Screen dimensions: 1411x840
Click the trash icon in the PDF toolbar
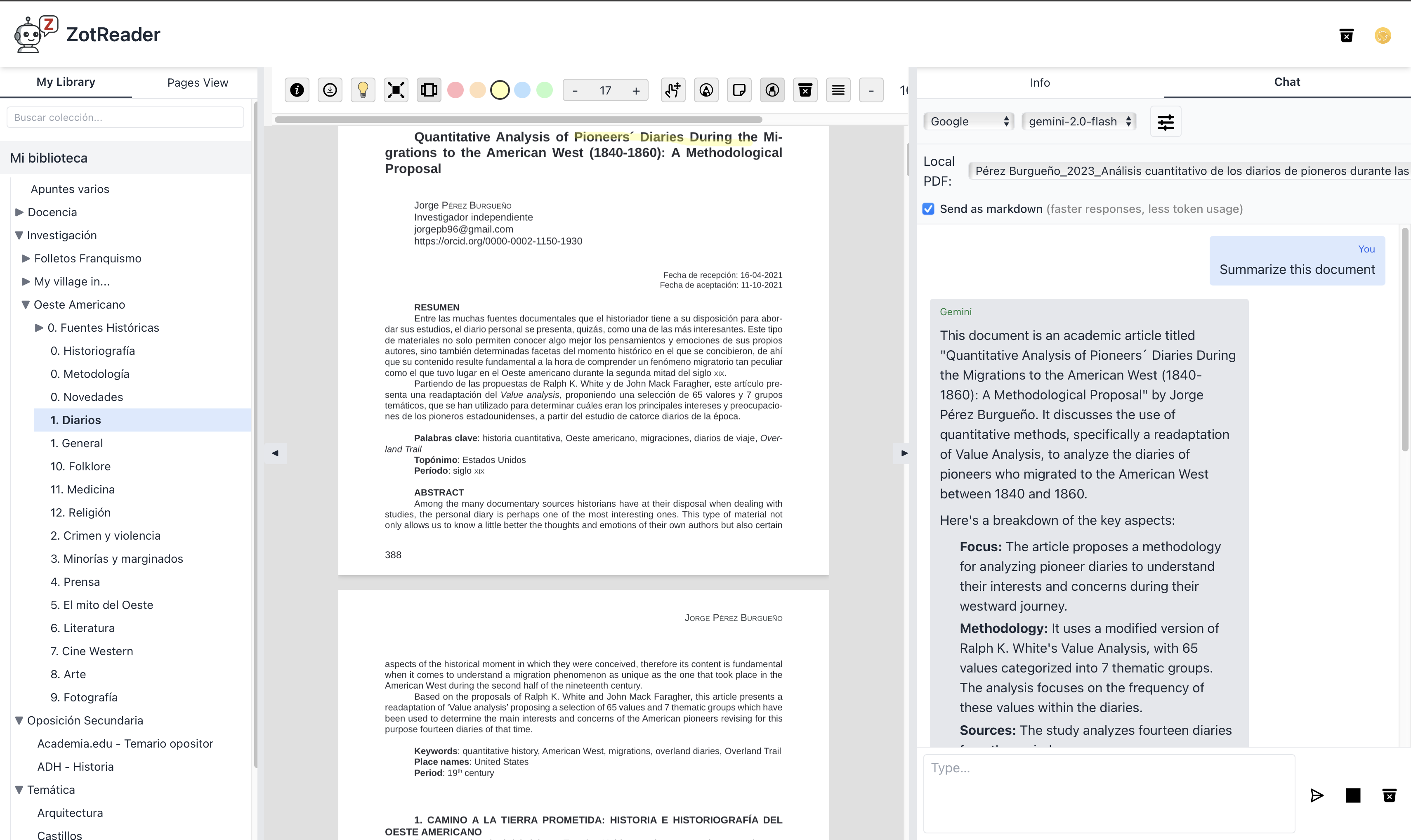point(805,90)
